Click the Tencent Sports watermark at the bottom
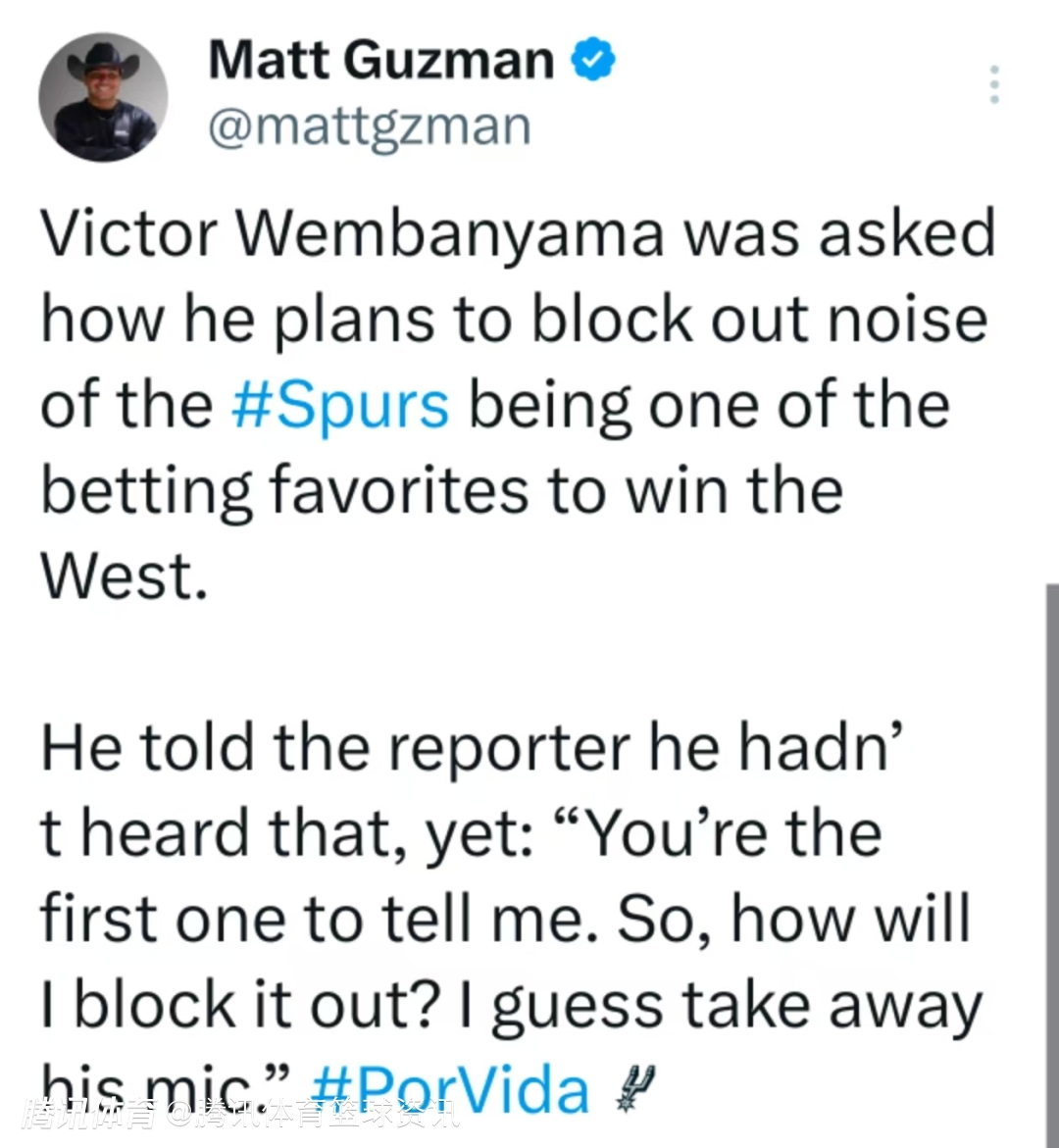This screenshot has width=1059, height=1148. click(x=240, y=1114)
